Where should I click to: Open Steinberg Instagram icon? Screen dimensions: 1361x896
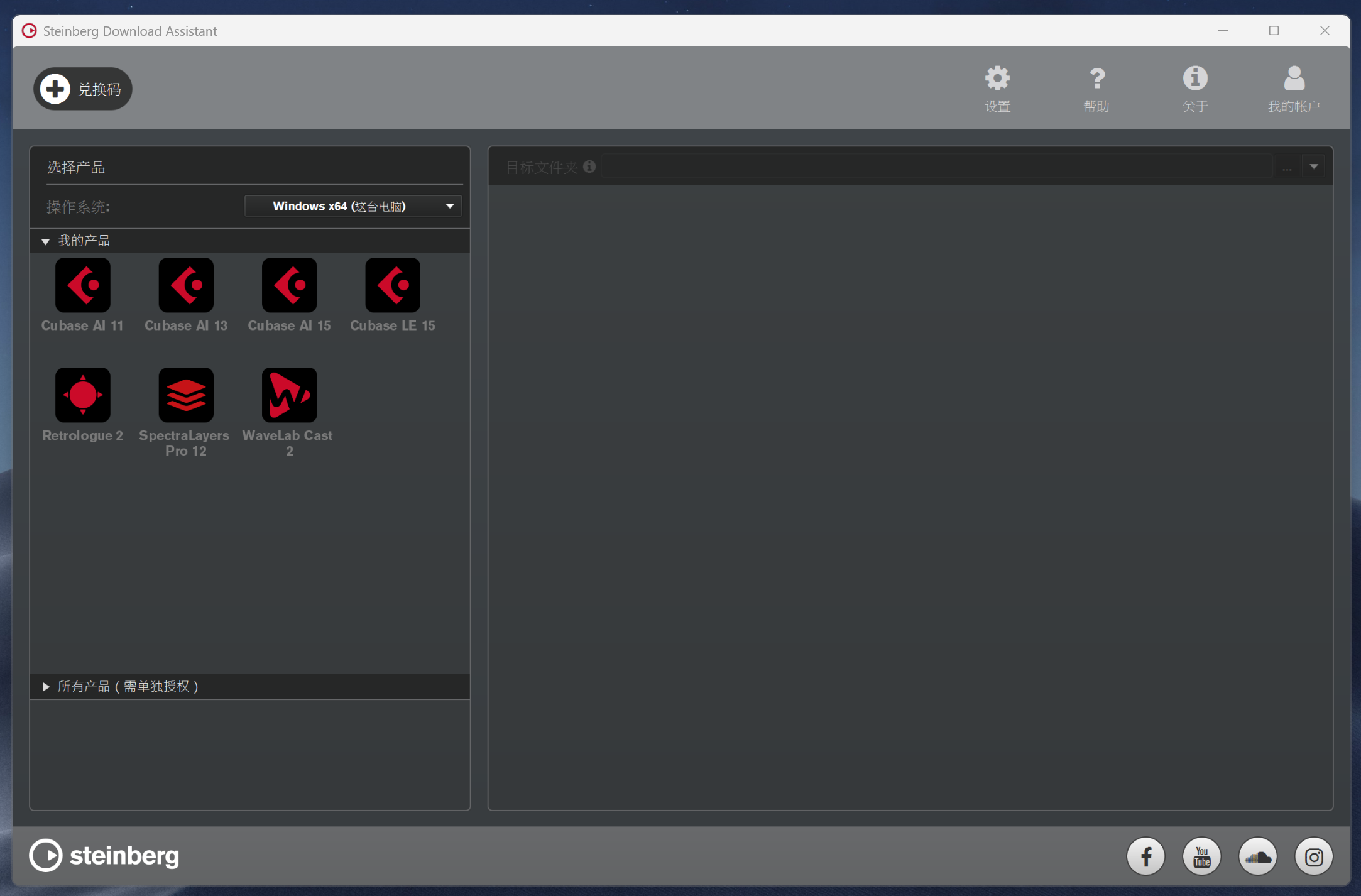click(x=1314, y=856)
